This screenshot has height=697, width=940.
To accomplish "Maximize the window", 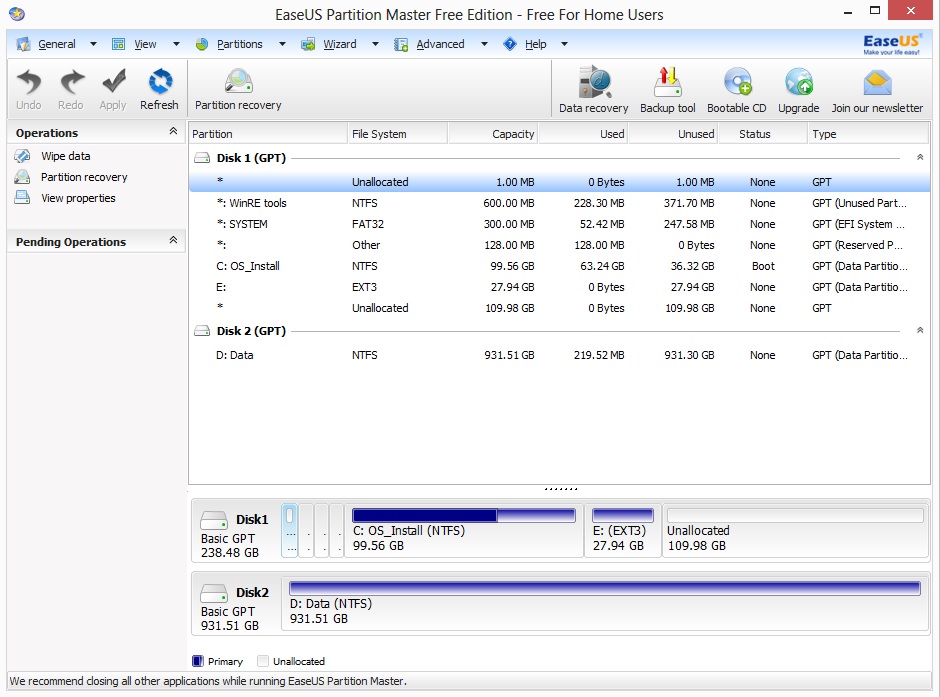I will (875, 10).
